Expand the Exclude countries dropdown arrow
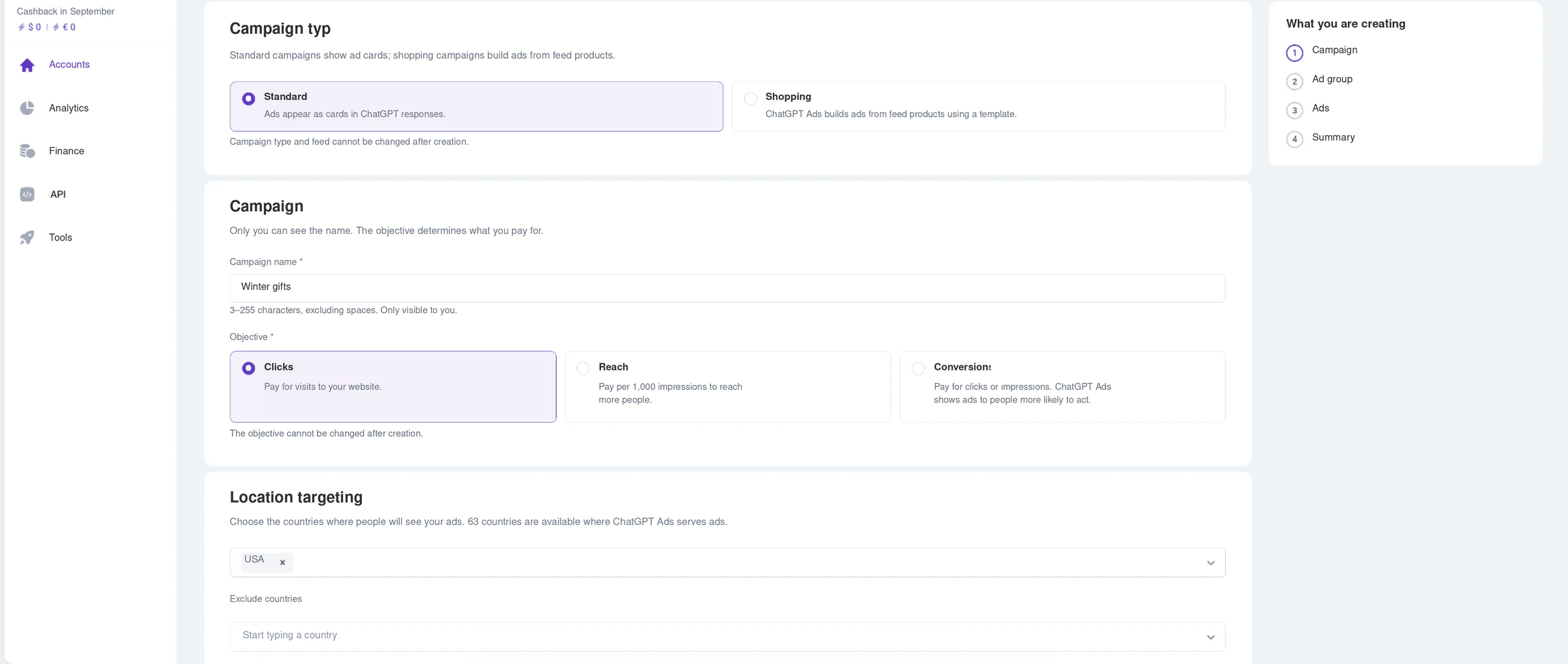 click(1211, 637)
